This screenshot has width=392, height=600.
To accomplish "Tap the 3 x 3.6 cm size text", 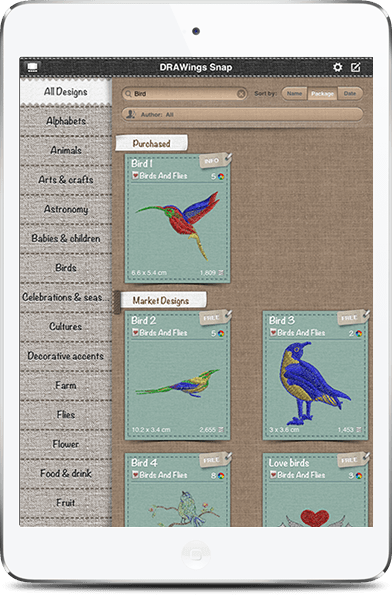I will pos(284,430).
